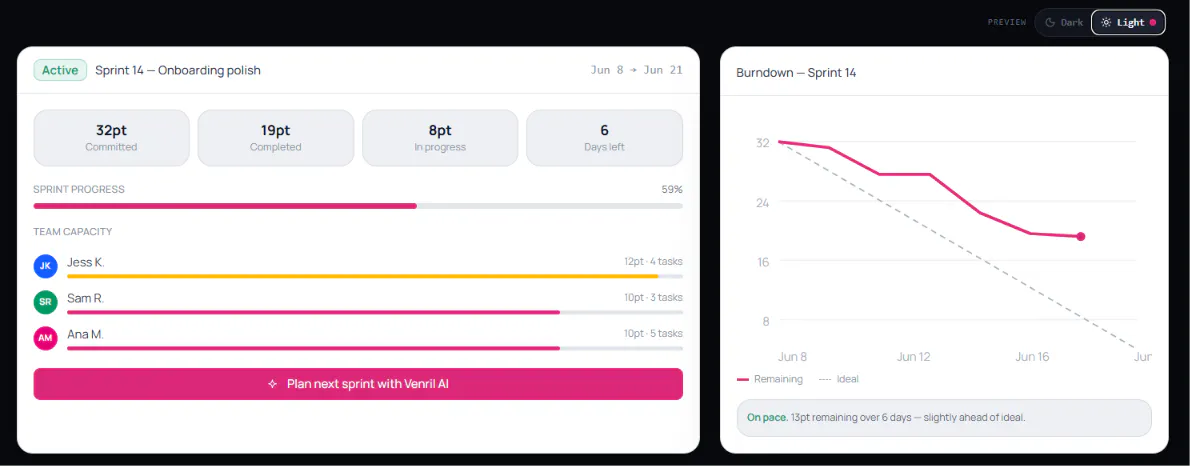
Task: Click the sprint progress bar
Action: [x=358, y=206]
